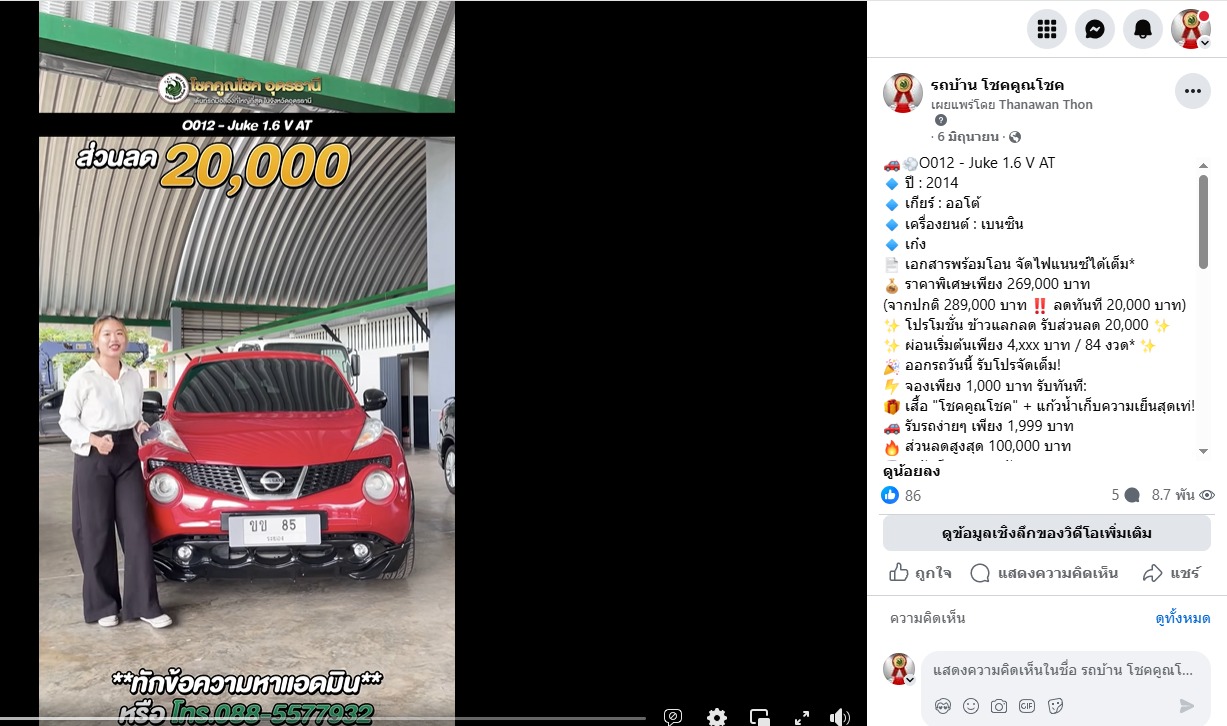
Task: Toggle video captions icon
Action: (x=674, y=716)
